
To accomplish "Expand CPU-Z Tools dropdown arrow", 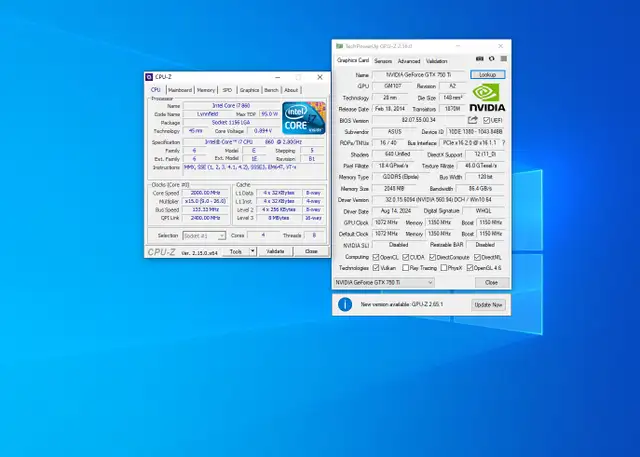I will [x=253, y=251].
